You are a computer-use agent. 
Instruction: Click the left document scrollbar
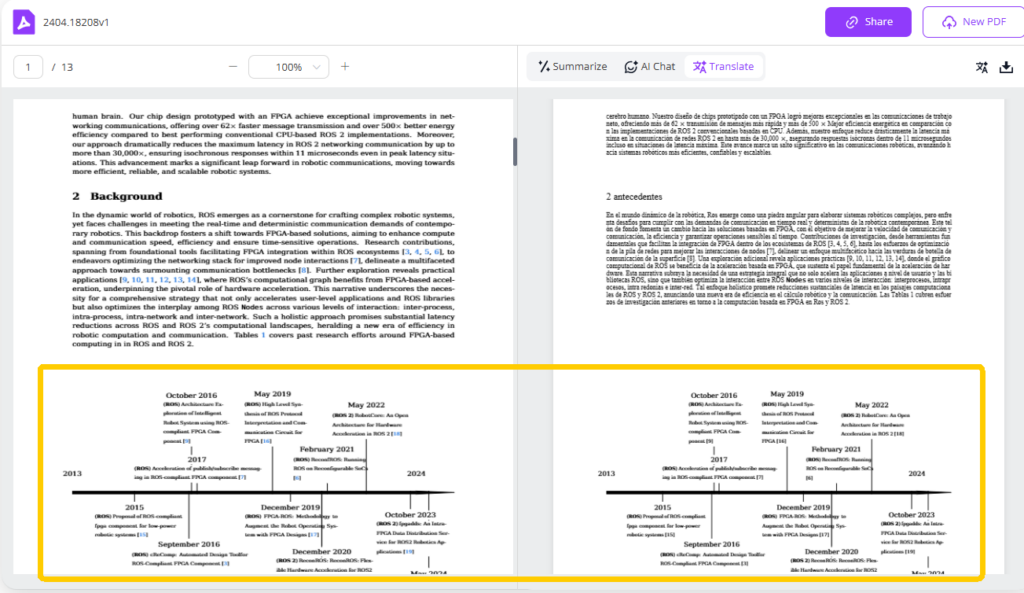514,150
